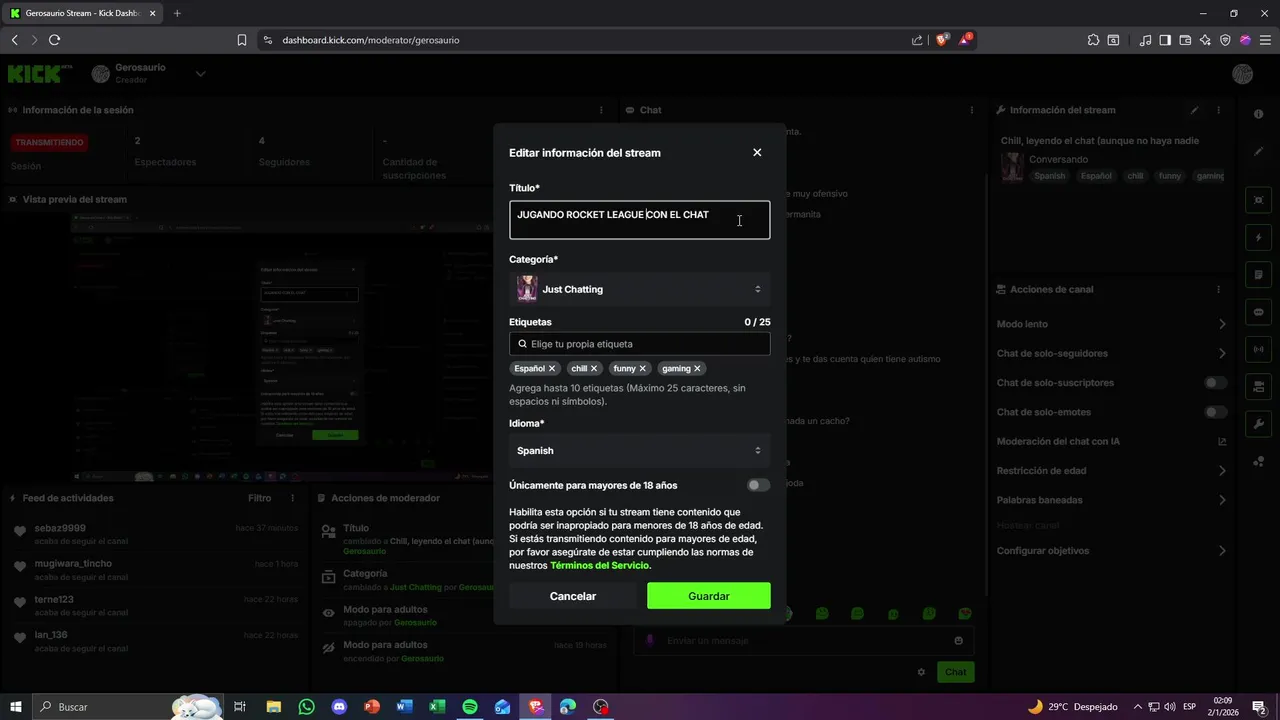Viewport: 1280px width, 720px height.
Task: Open the Idioma Spanish dropdown
Action: (x=640, y=451)
